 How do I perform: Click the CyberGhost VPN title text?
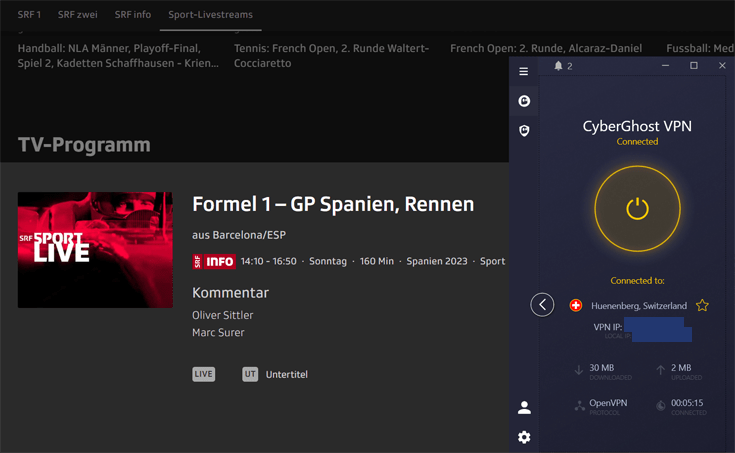pos(637,126)
